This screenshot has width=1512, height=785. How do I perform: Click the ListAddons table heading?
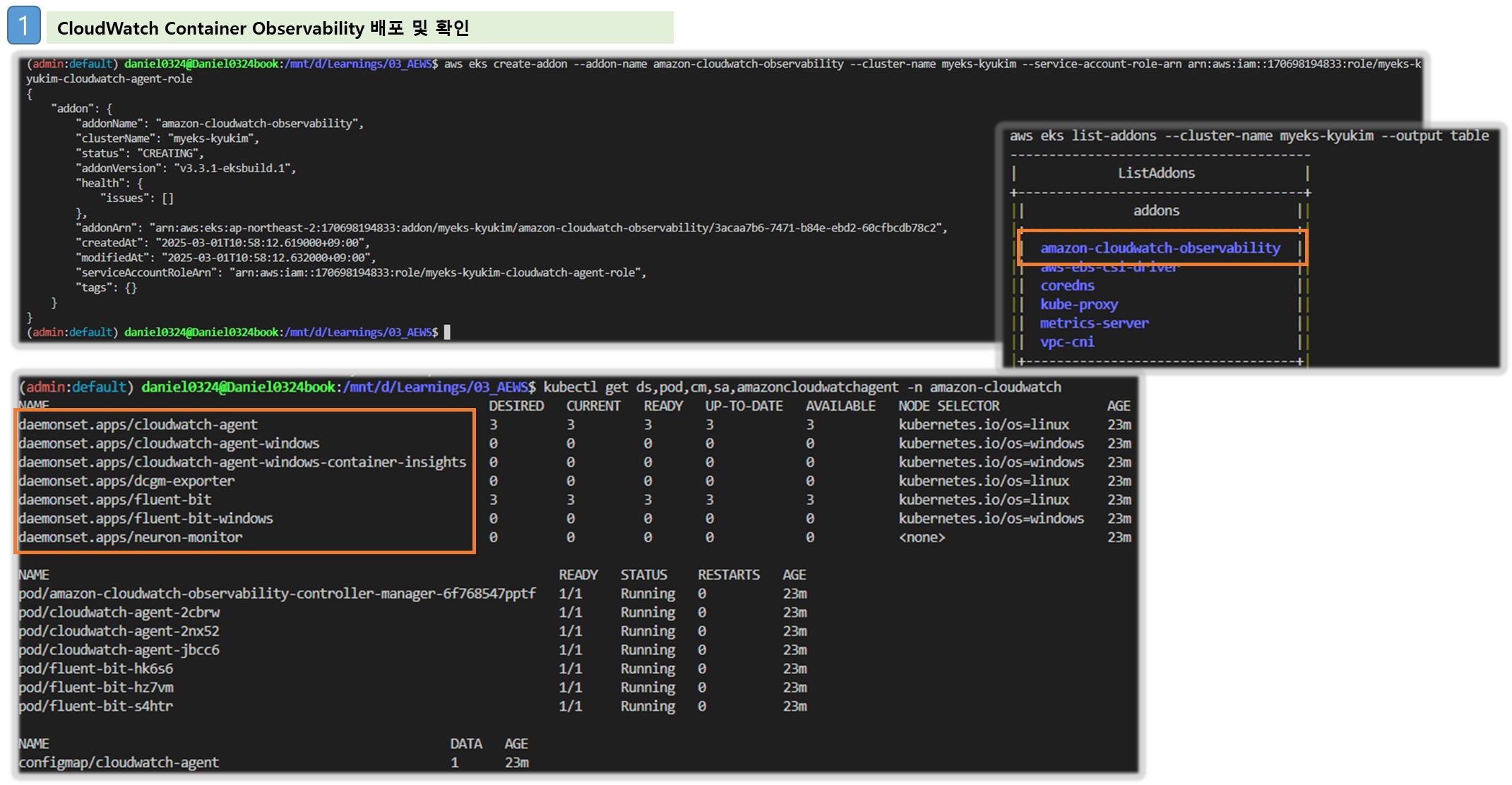pos(1156,173)
